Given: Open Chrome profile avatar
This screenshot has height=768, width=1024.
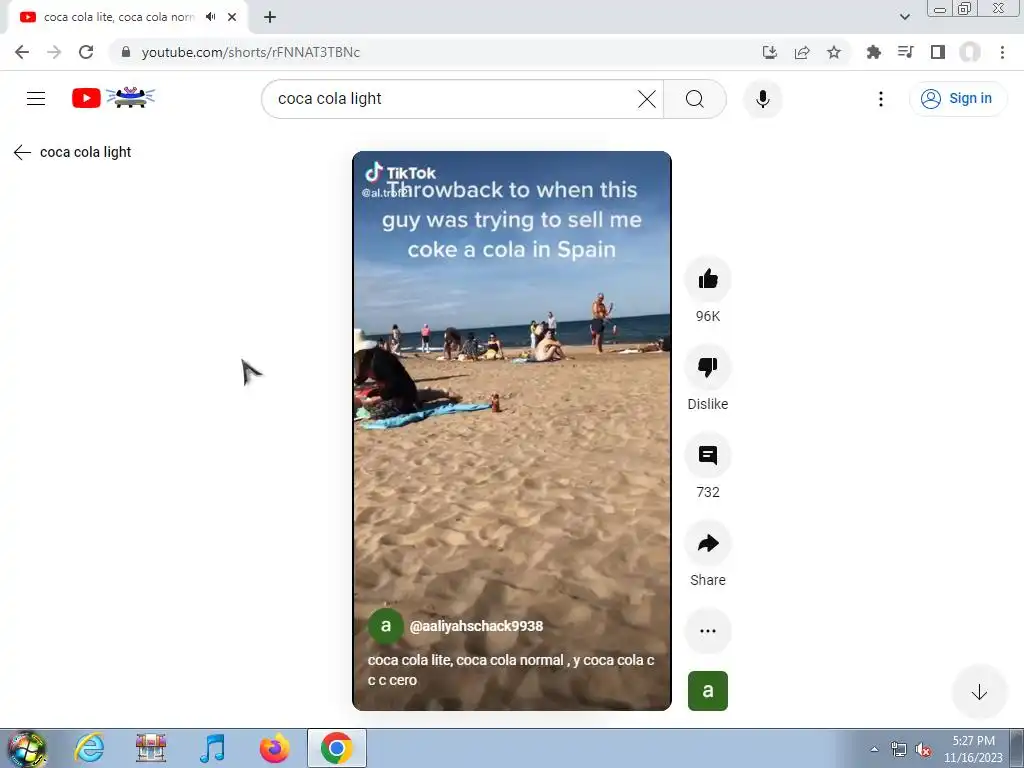Looking at the screenshot, I should tap(970, 52).
